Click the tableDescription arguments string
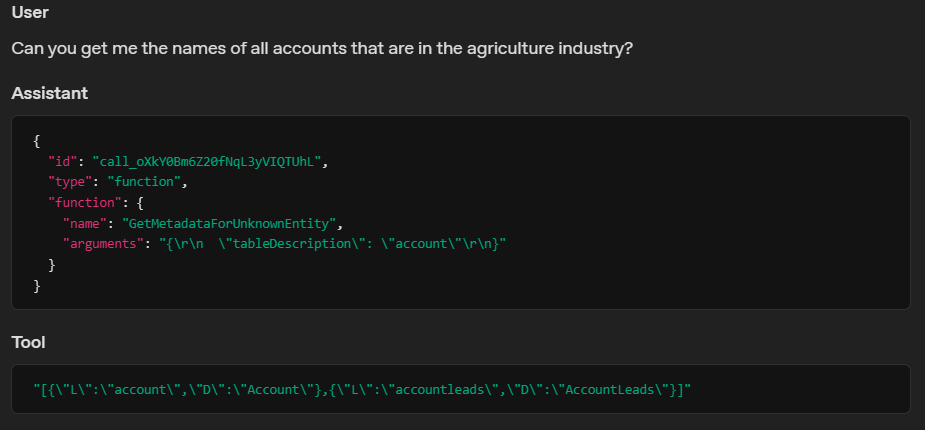This screenshot has height=430, width=925. [333, 244]
